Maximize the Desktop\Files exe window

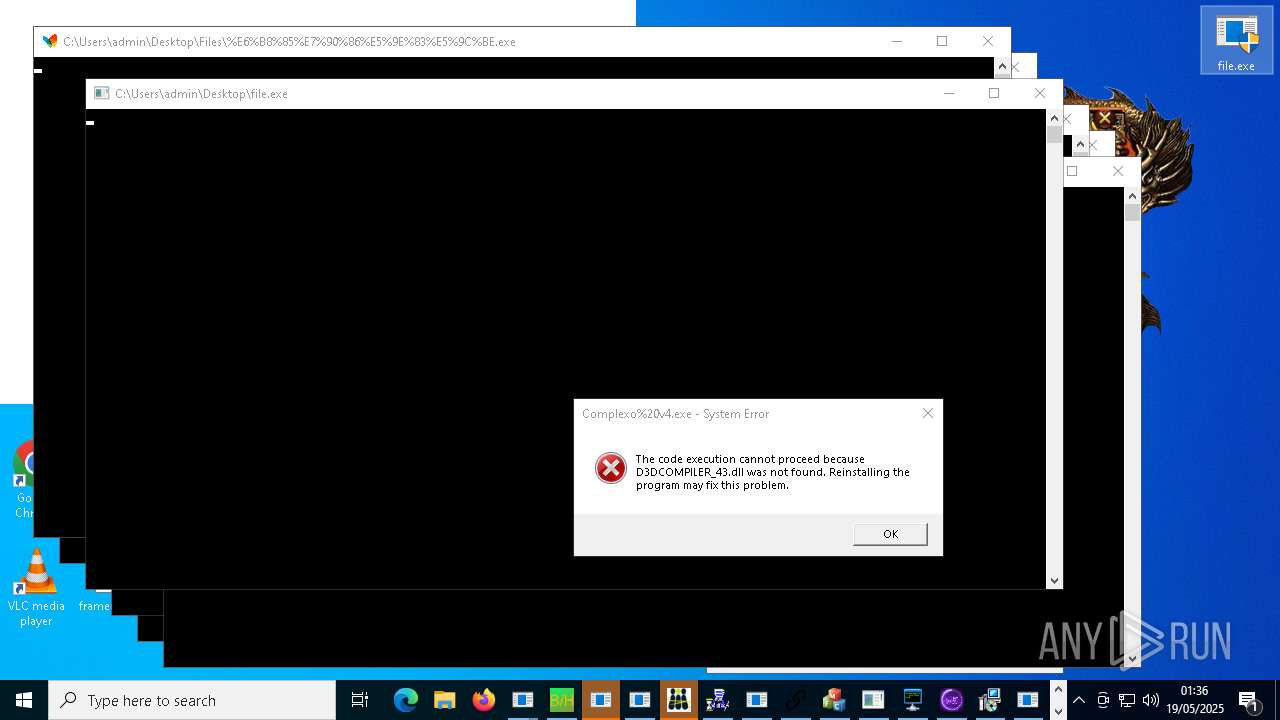pyautogui.click(x=942, y=41)
